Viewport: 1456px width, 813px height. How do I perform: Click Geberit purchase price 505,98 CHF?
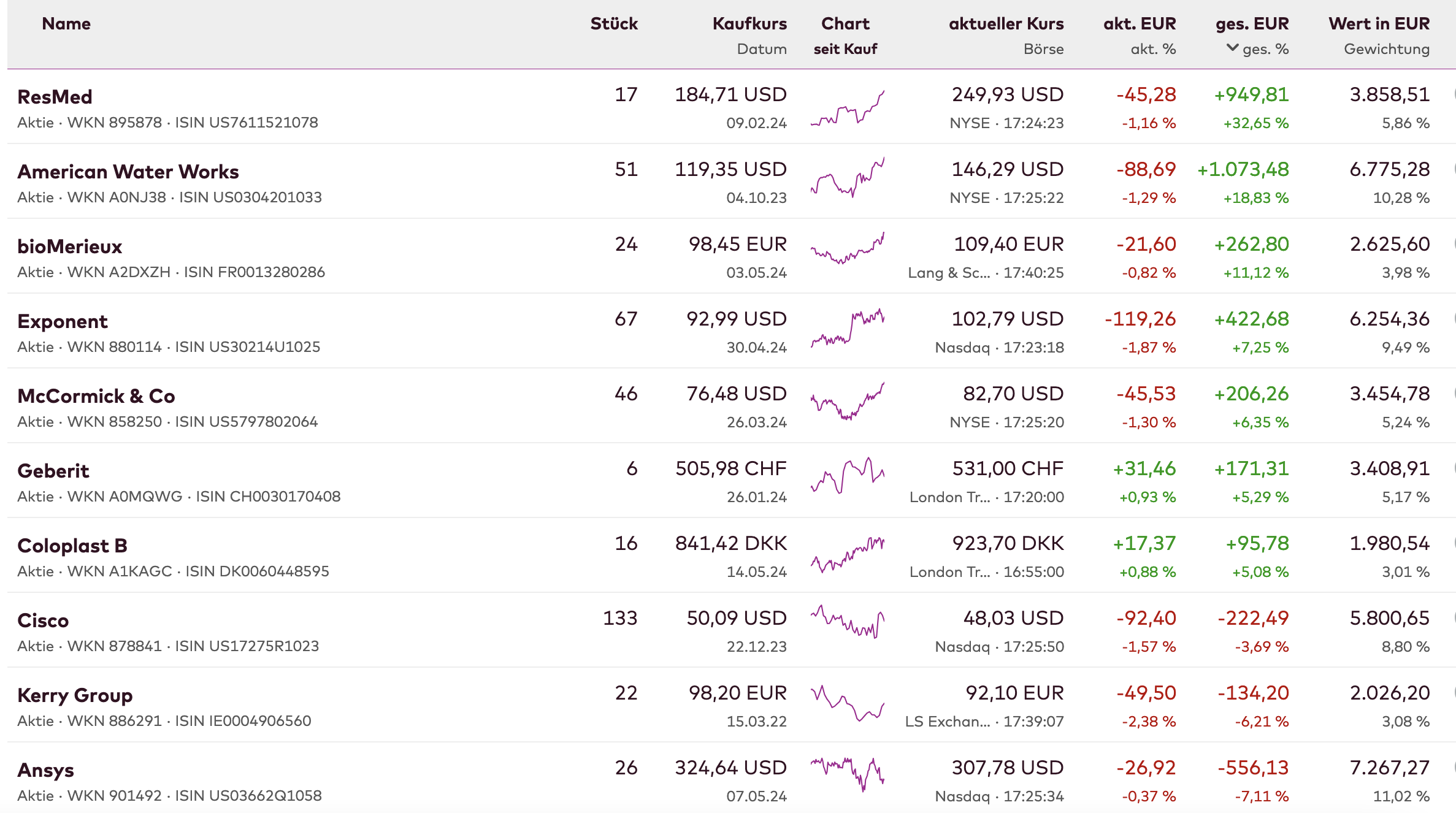tap(730, 468)
